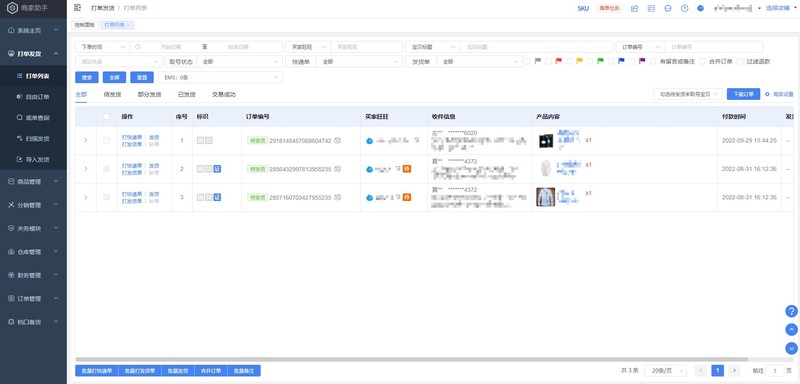800x384 pixels.
Task: Click the Wangwang chat icon in row 3
Action: point(369,198)
